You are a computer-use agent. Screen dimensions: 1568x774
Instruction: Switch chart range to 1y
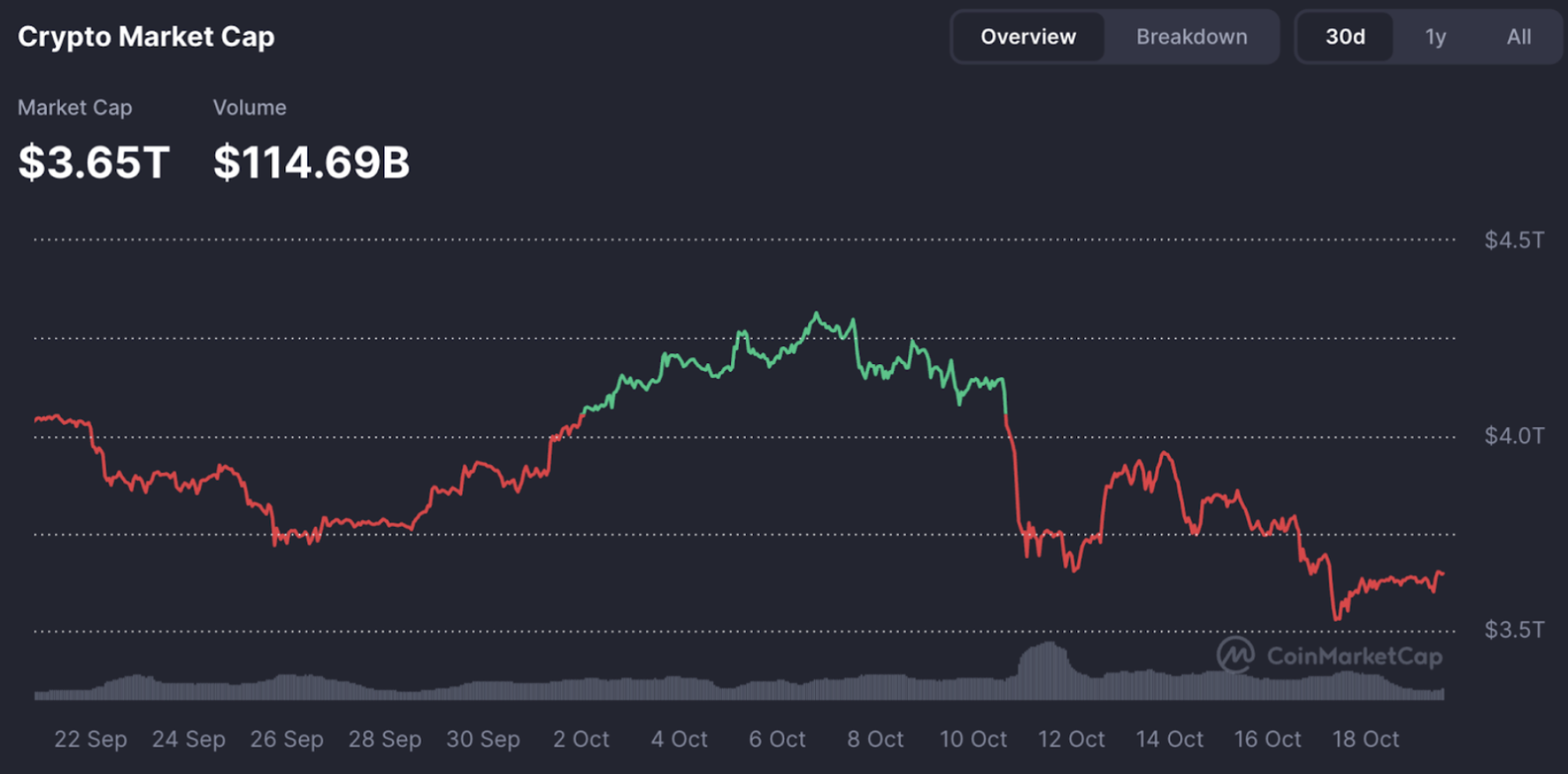1435,37
